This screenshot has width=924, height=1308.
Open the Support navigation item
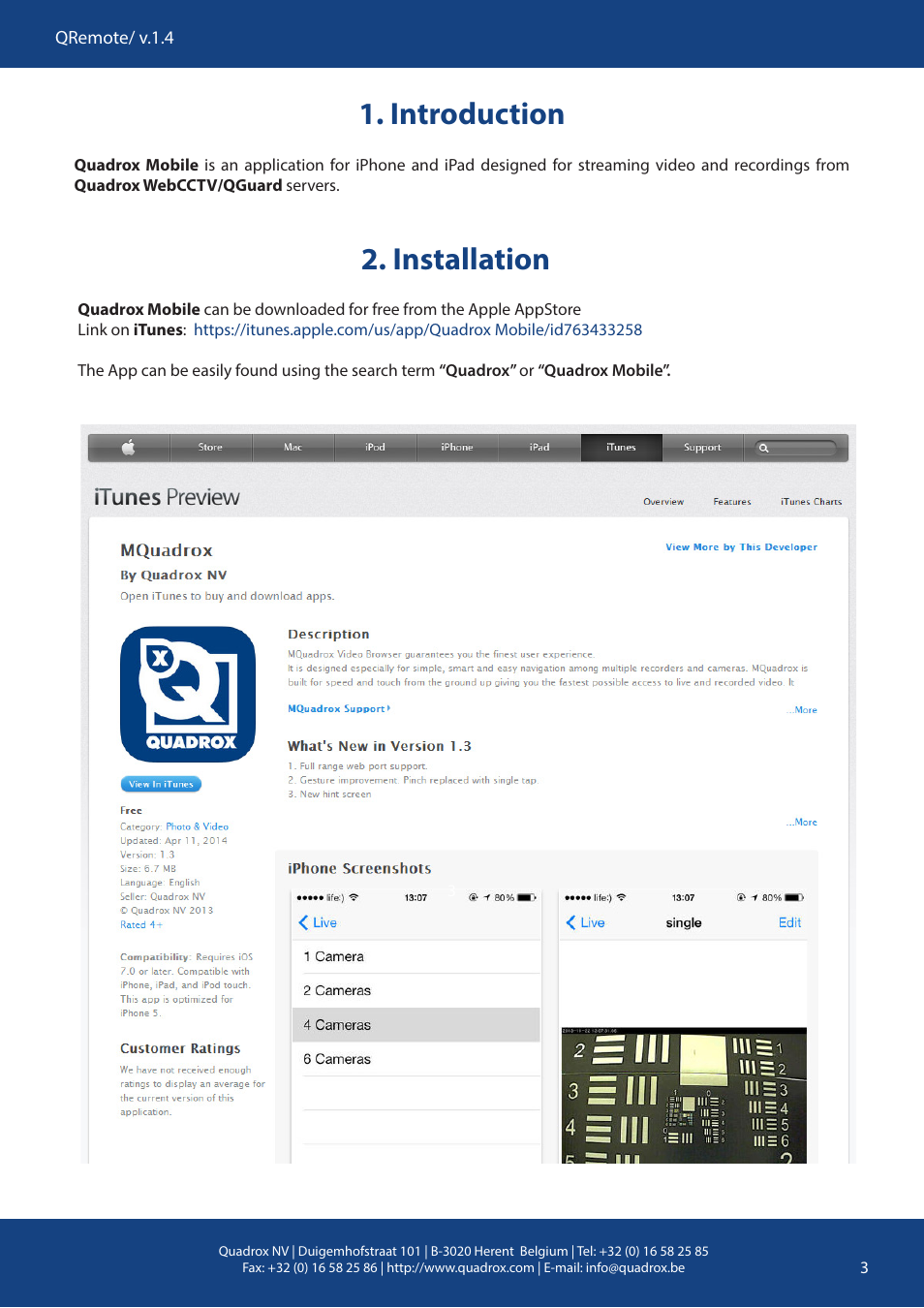coord(702,448)
